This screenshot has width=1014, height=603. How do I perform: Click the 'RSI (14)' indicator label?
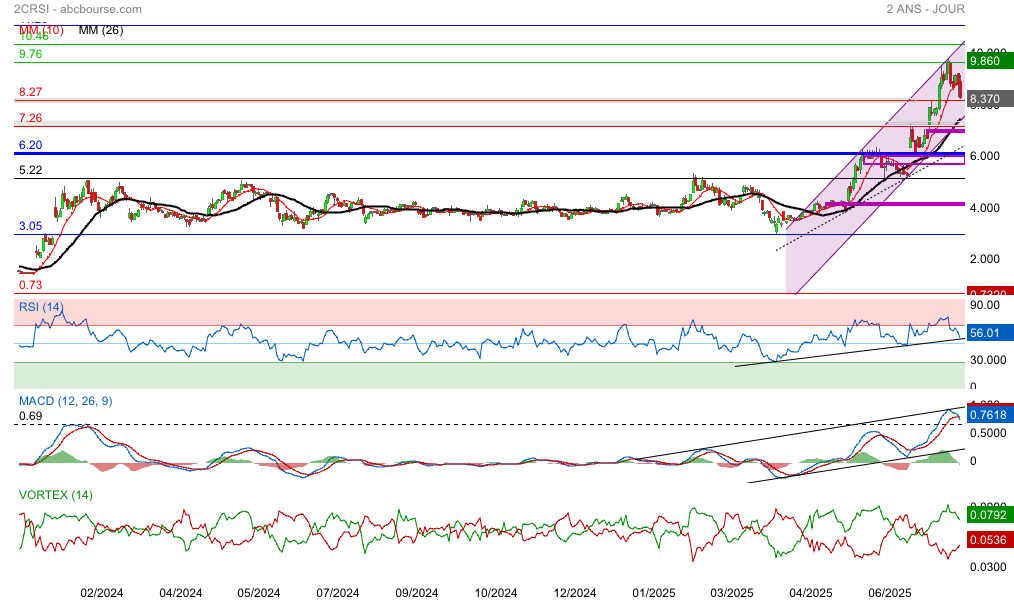pos(41,307)
